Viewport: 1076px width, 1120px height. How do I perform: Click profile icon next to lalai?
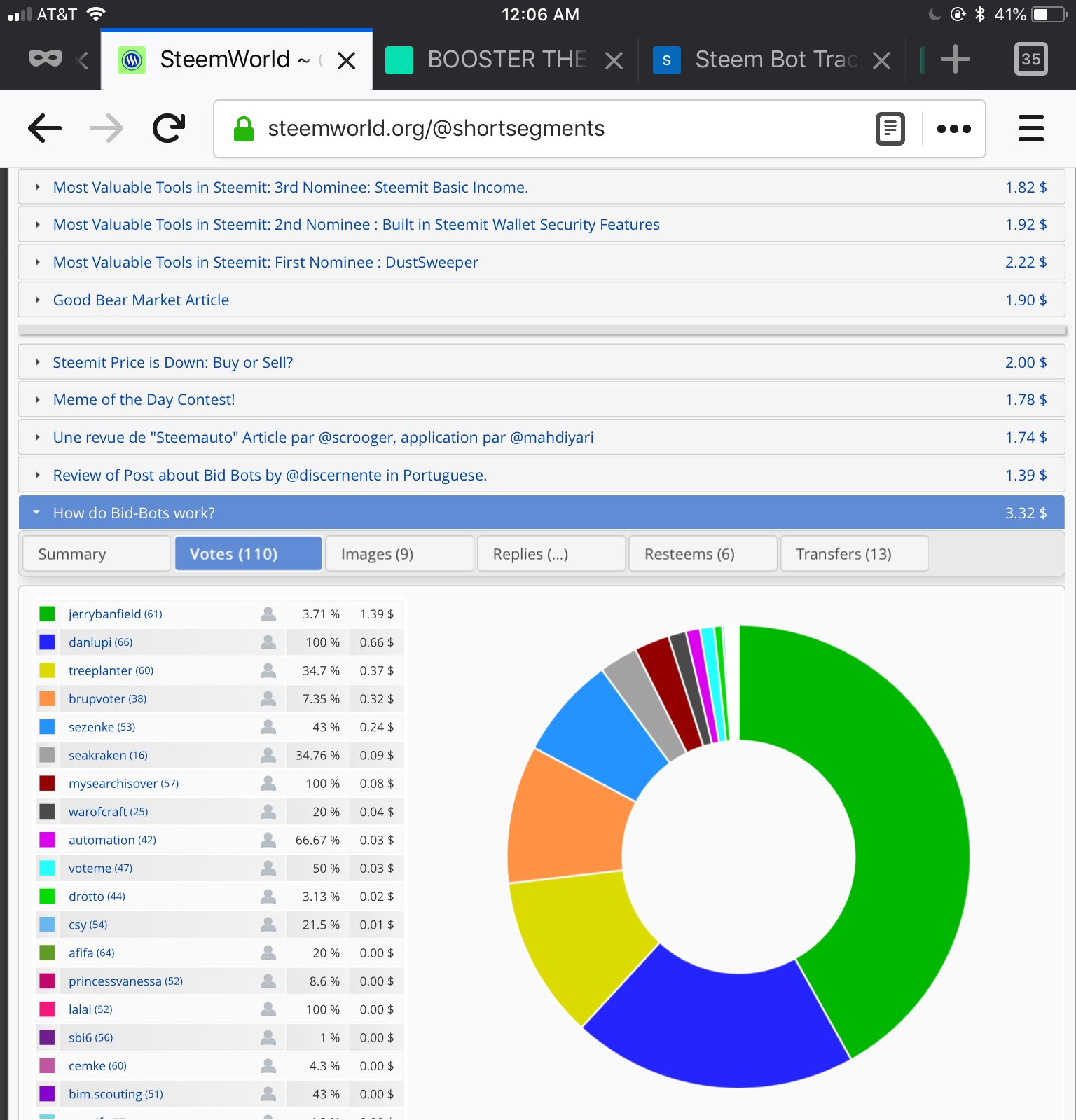pos(268,1009)
